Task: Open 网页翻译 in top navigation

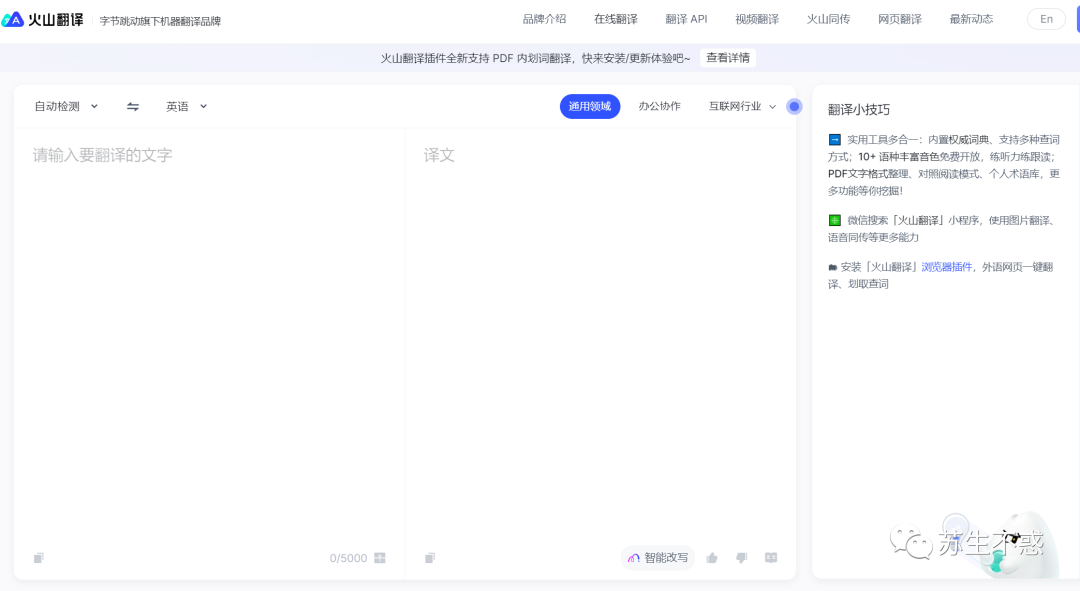Action: [900, 19]
